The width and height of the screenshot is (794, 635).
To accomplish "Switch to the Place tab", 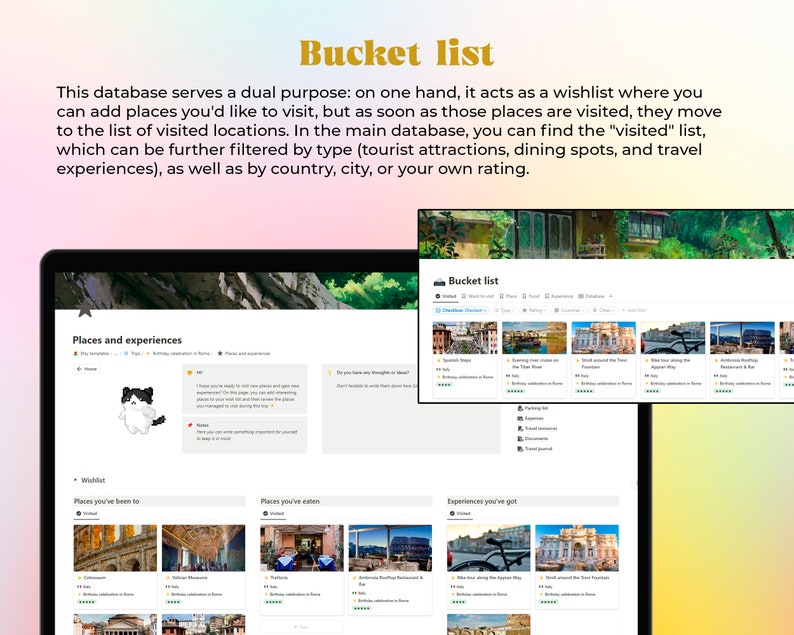I will click(508, 296).
